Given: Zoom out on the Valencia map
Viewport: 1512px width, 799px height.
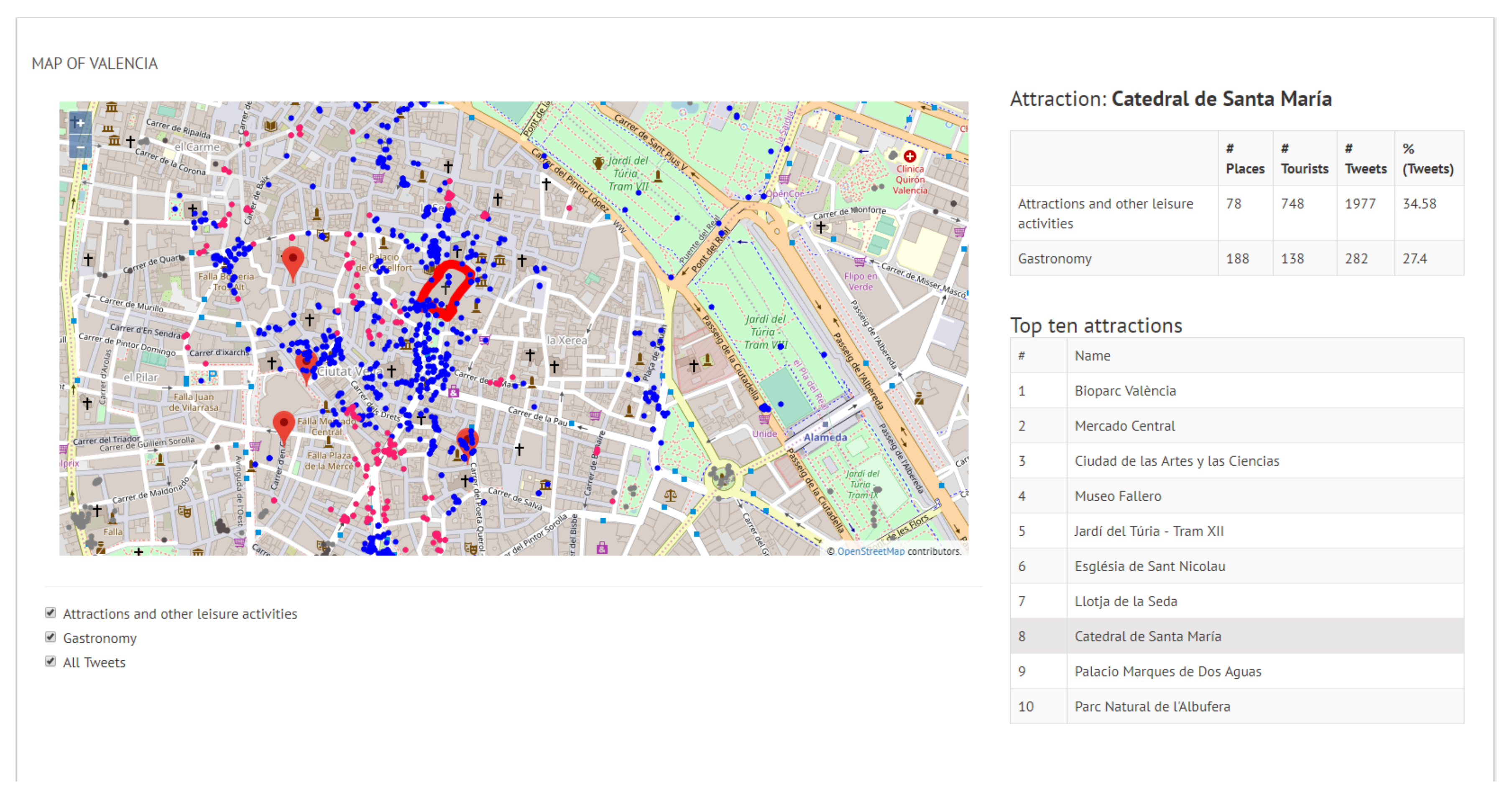Looking at the screenshot, I should click(80, 147).
